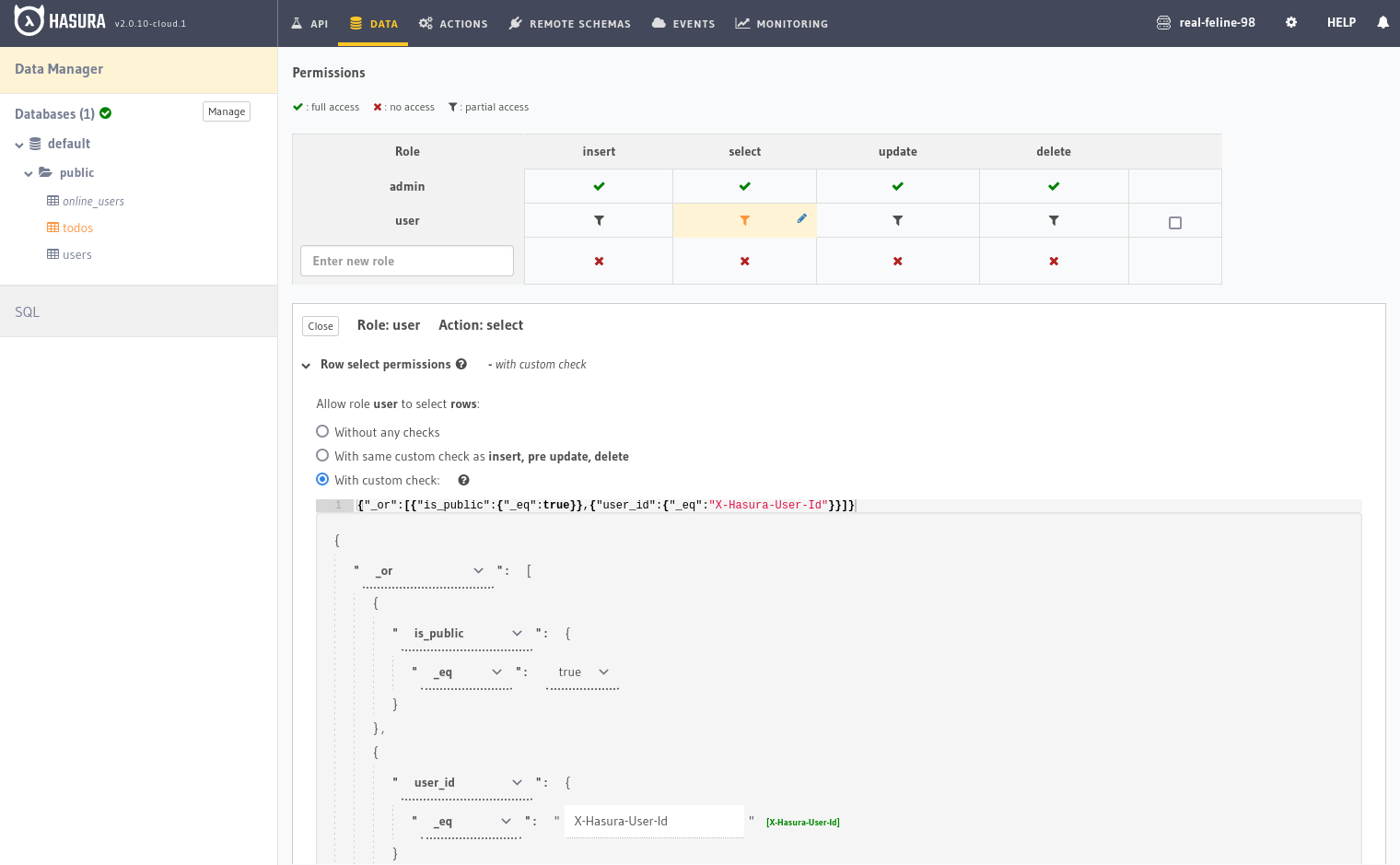Viewport: 1400px width, 865px height.
Task: Switch to the Actions tab
Action: [453, 24]
